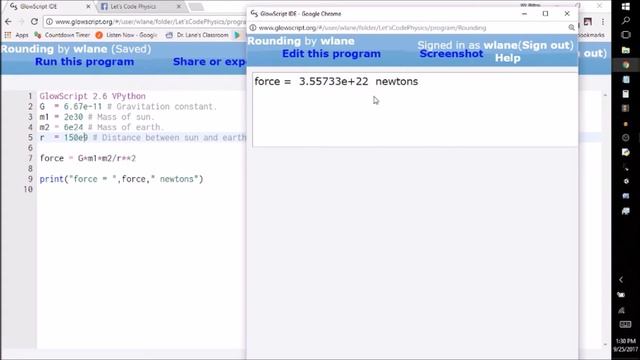Open the Countdown Timer bookmark

click(x=62, y=35)
